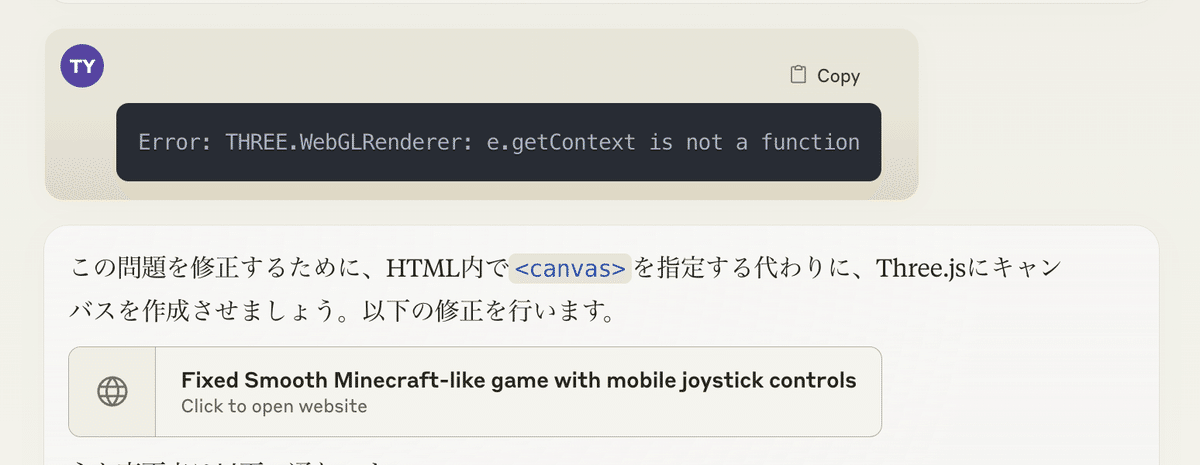The image size is (1200, 465).
Task: Click the globe icon on the website card
Action: click(x=112, y=392)
